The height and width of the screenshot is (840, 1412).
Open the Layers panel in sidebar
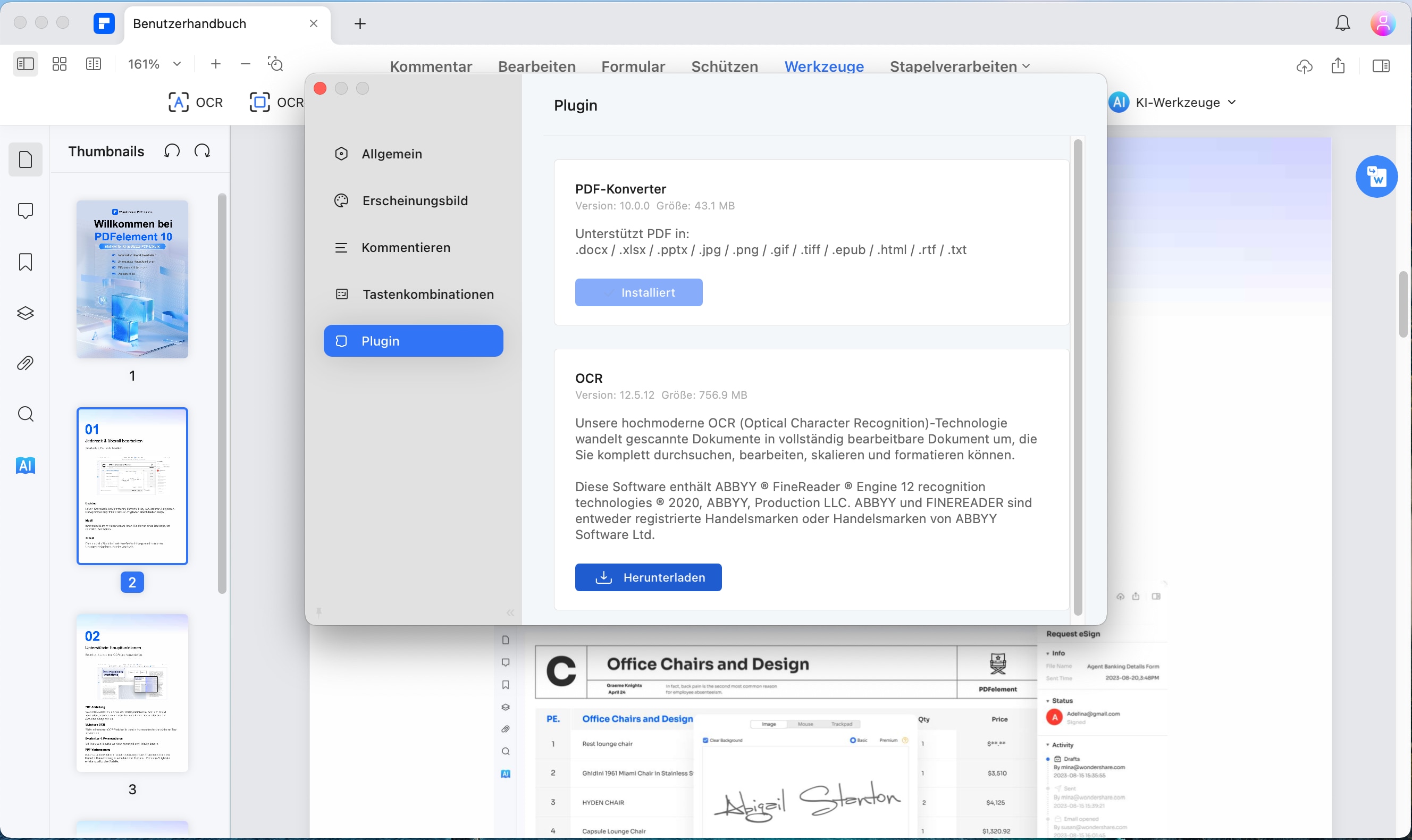[x=26, y=313]
